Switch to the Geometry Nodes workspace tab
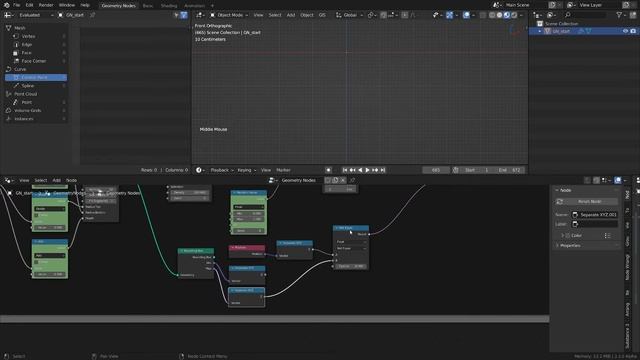The height and width of the screenshot is (360, 640). pyautogui.click(x=118, y=5)
